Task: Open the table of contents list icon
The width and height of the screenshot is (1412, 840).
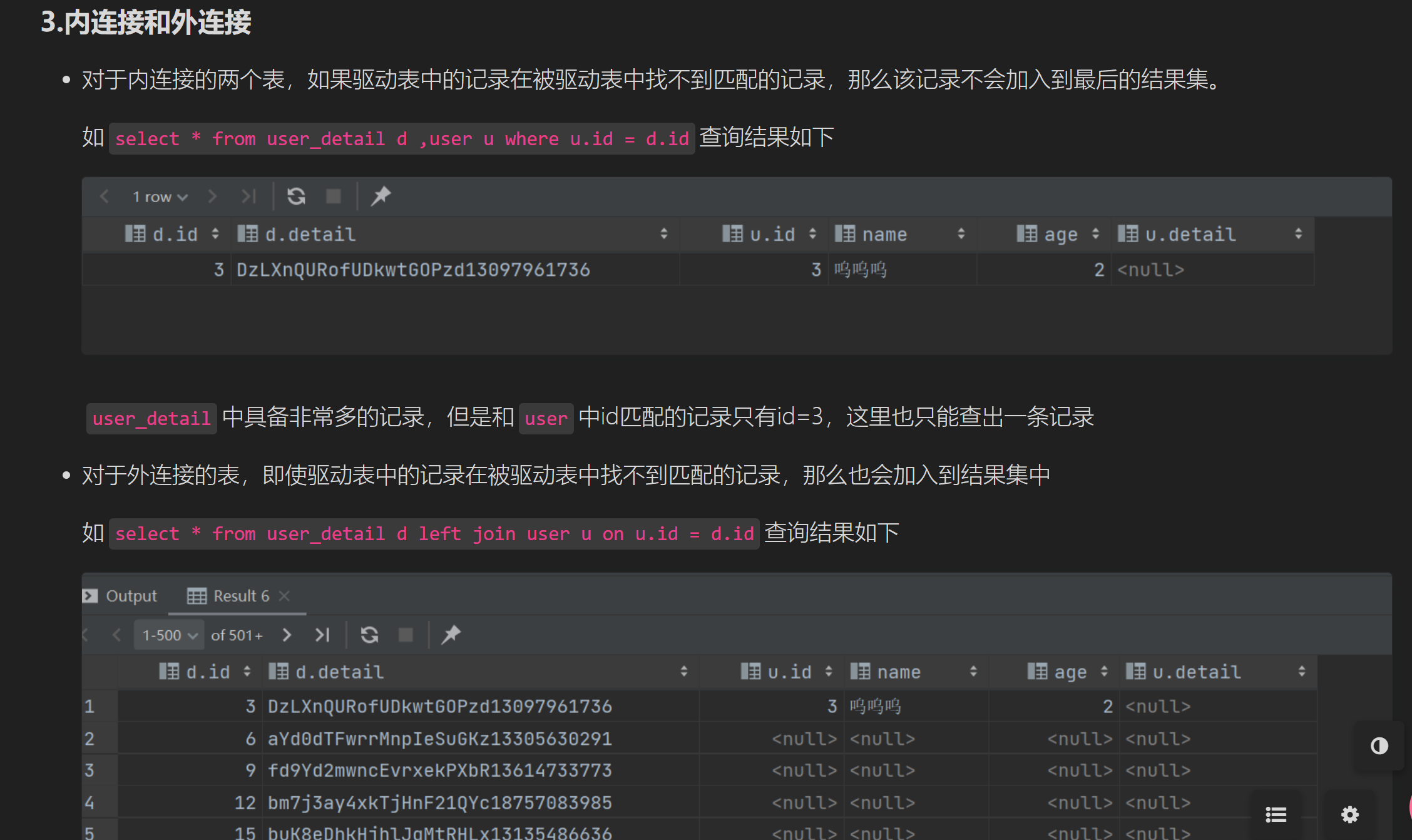Action: click(1276, 814)
